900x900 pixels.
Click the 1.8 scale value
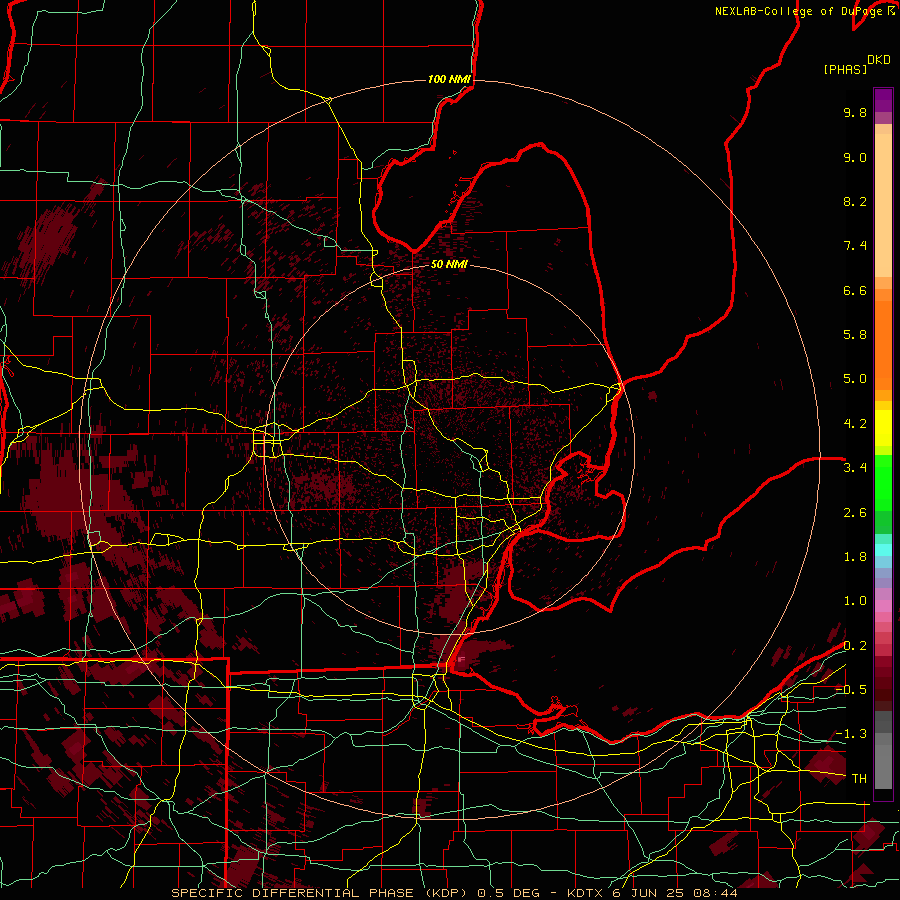coord(855,557)
